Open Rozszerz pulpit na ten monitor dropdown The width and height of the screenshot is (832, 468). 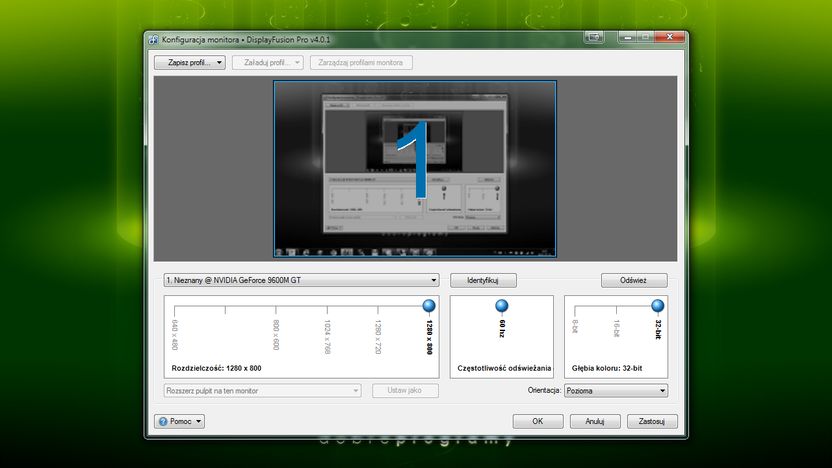point(263,391)
